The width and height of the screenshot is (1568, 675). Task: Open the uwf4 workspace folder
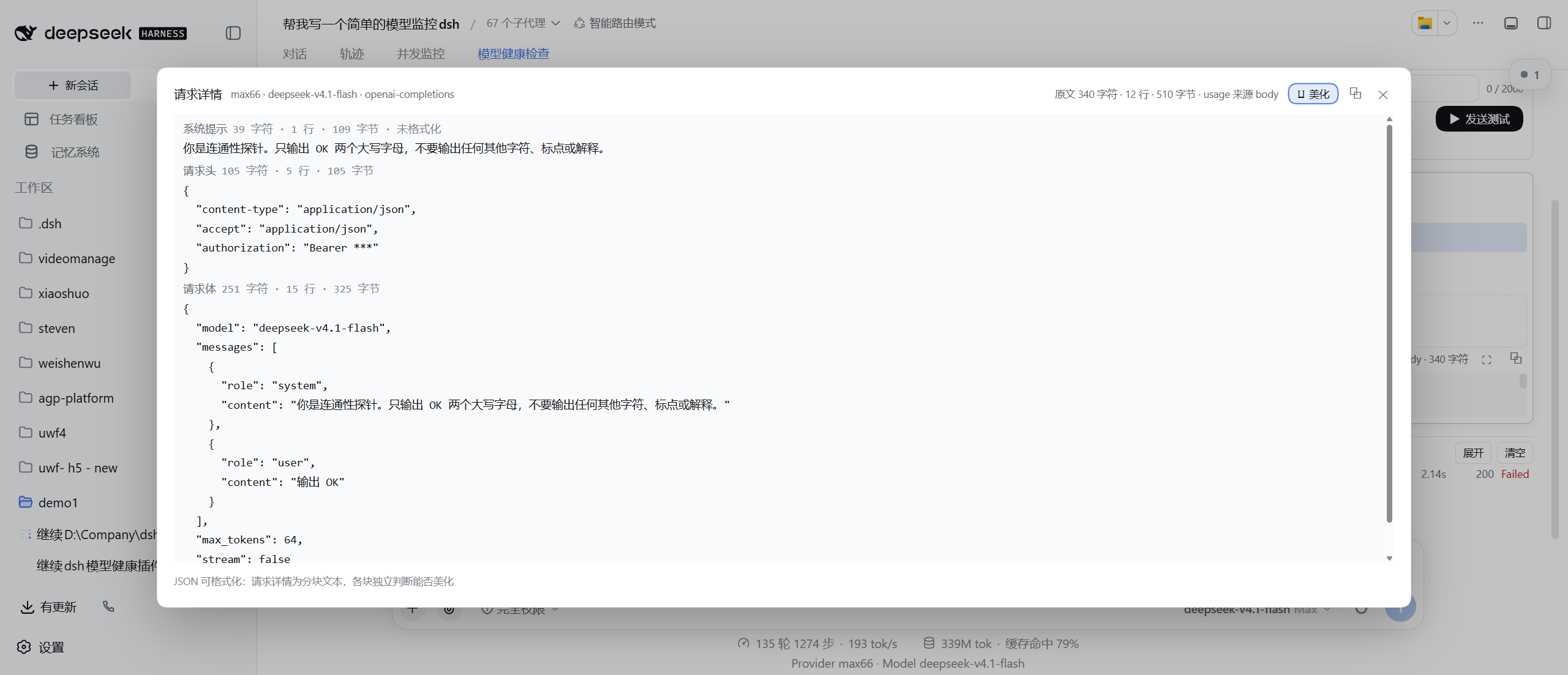[42, 433]
